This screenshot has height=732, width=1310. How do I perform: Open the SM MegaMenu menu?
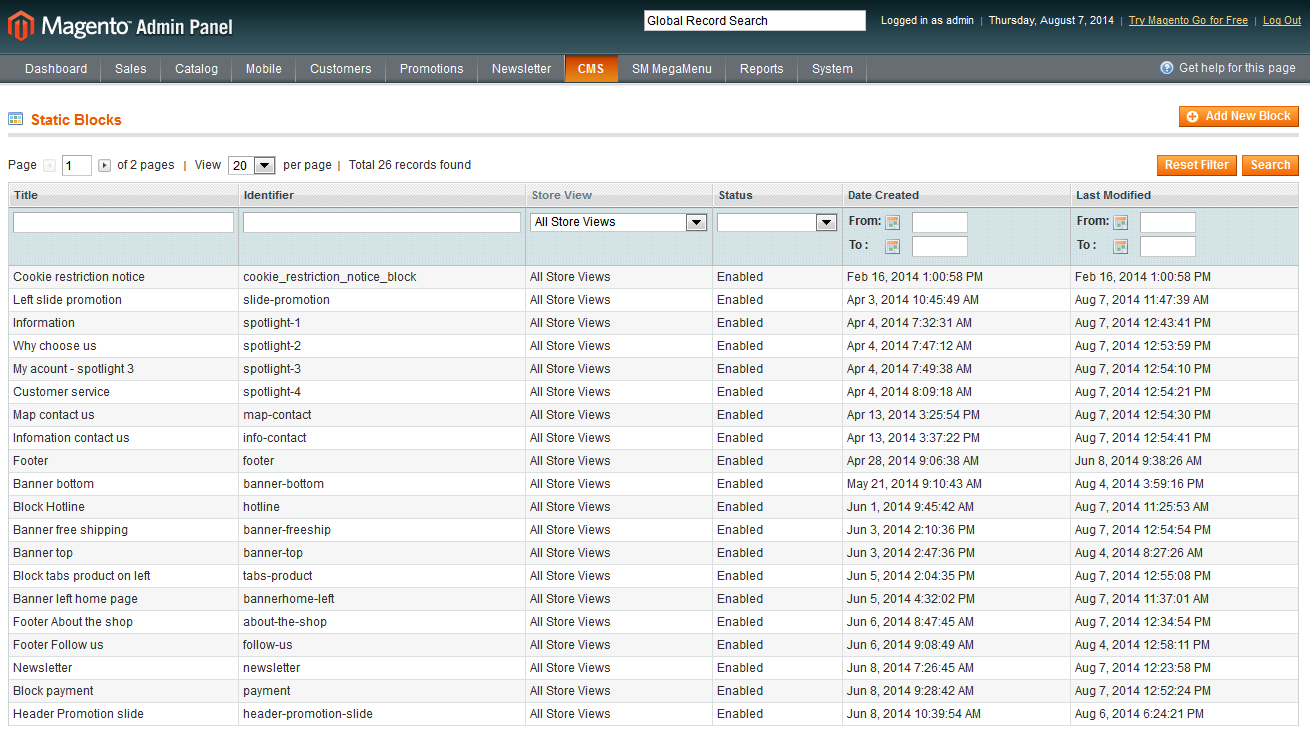(x=672, y=69)
